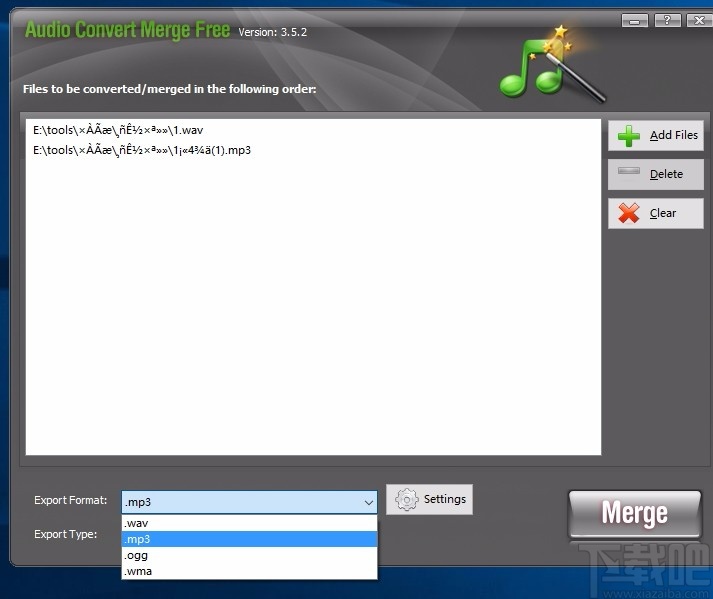This screenshot has width=713, height=599.
Task: Click the red X Clear icon
Action: pyautogui.click(x=629, y=213)
